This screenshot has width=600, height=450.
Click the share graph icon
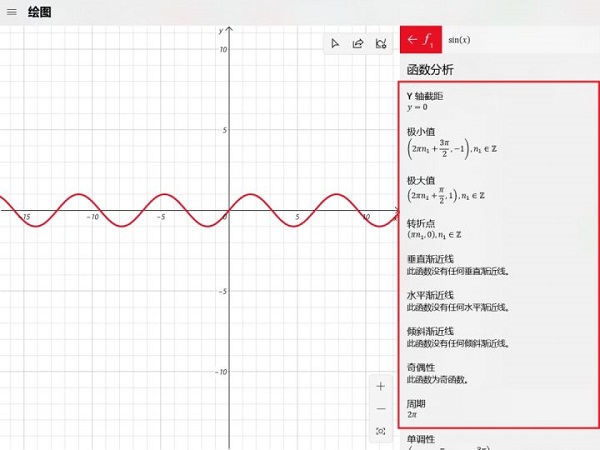(x=357, y=44)
